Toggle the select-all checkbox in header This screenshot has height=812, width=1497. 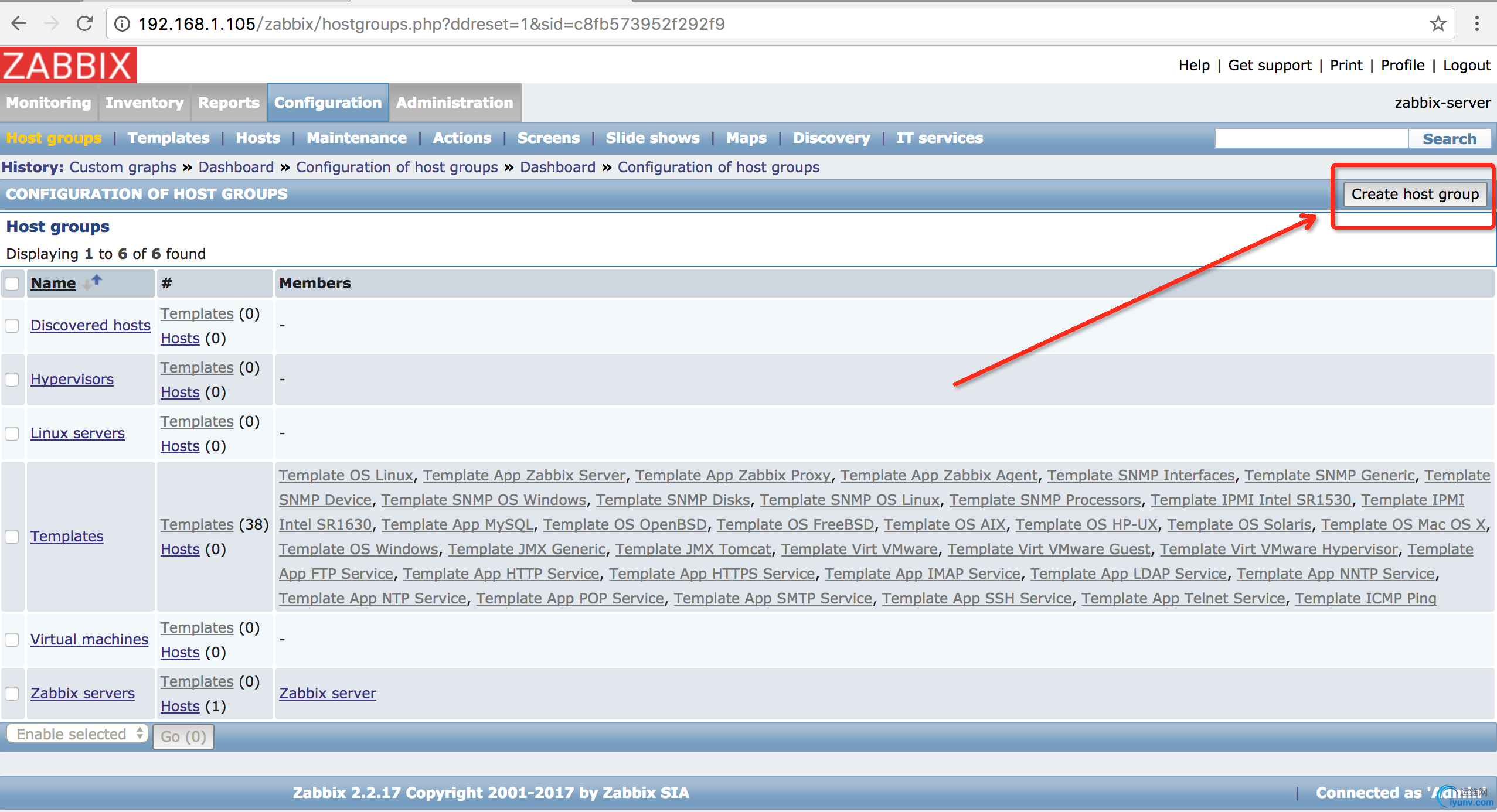tap(12, 284)
